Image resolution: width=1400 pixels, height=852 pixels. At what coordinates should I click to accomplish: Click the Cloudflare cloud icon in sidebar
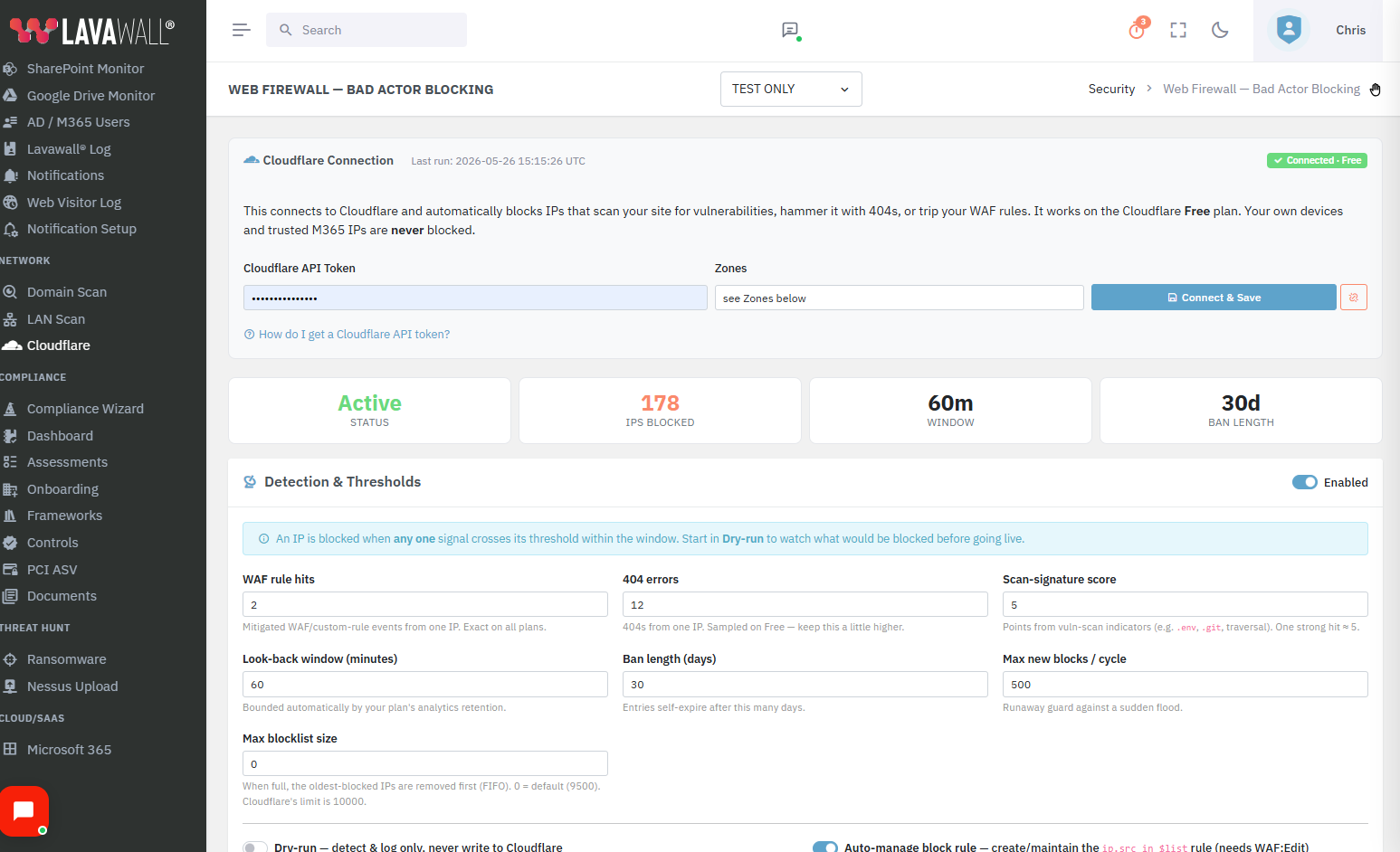(11, 346)
